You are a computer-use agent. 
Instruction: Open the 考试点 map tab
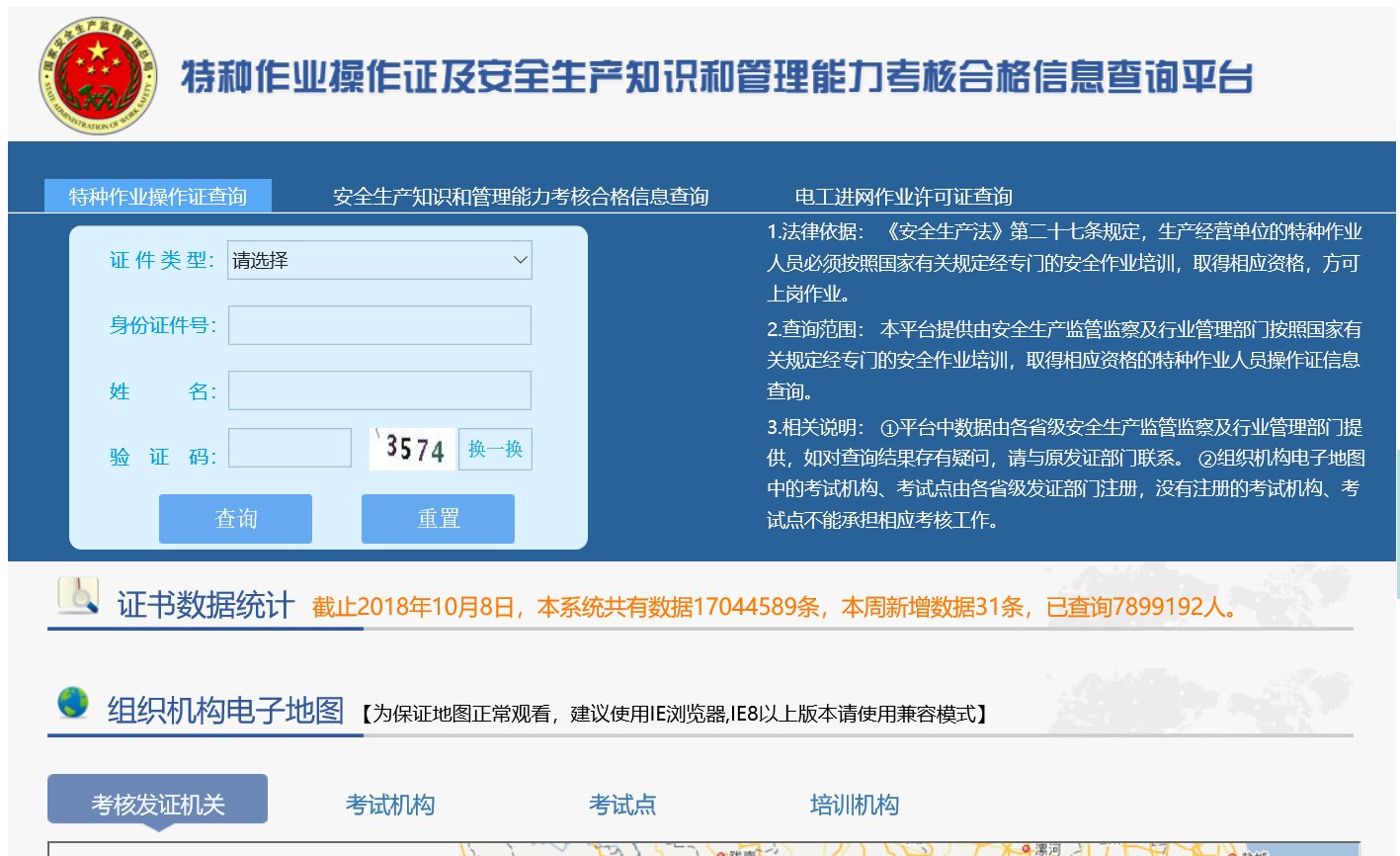(622, 805)
